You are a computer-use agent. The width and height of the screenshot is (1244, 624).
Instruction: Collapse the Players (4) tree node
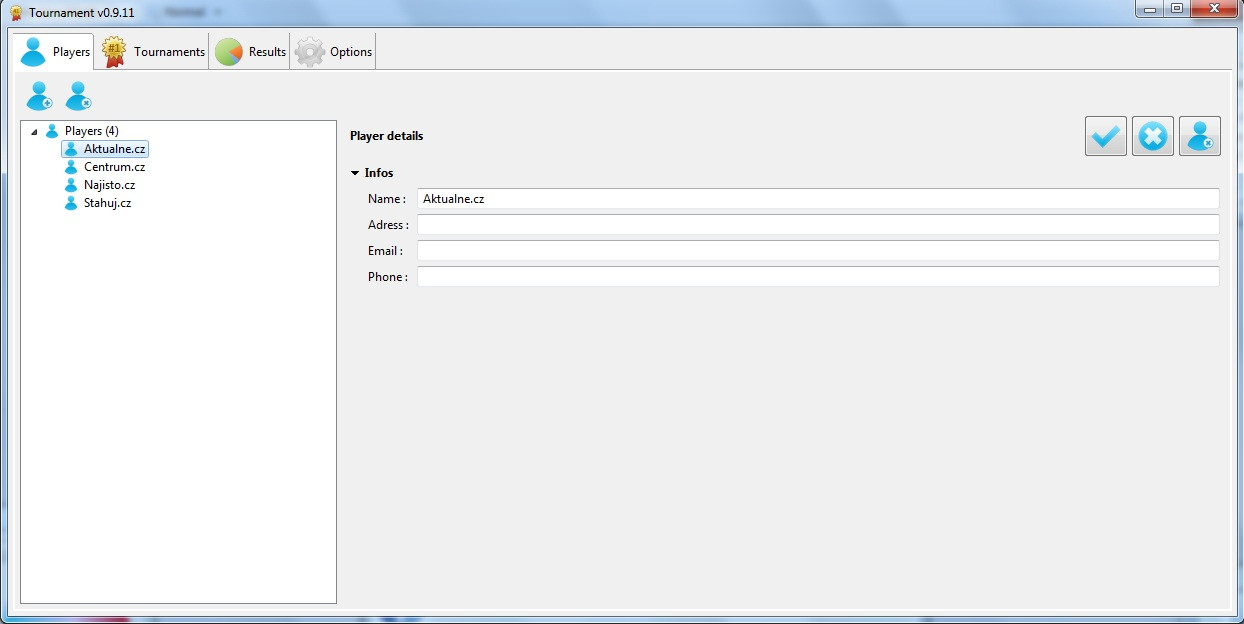click(34, 131)
